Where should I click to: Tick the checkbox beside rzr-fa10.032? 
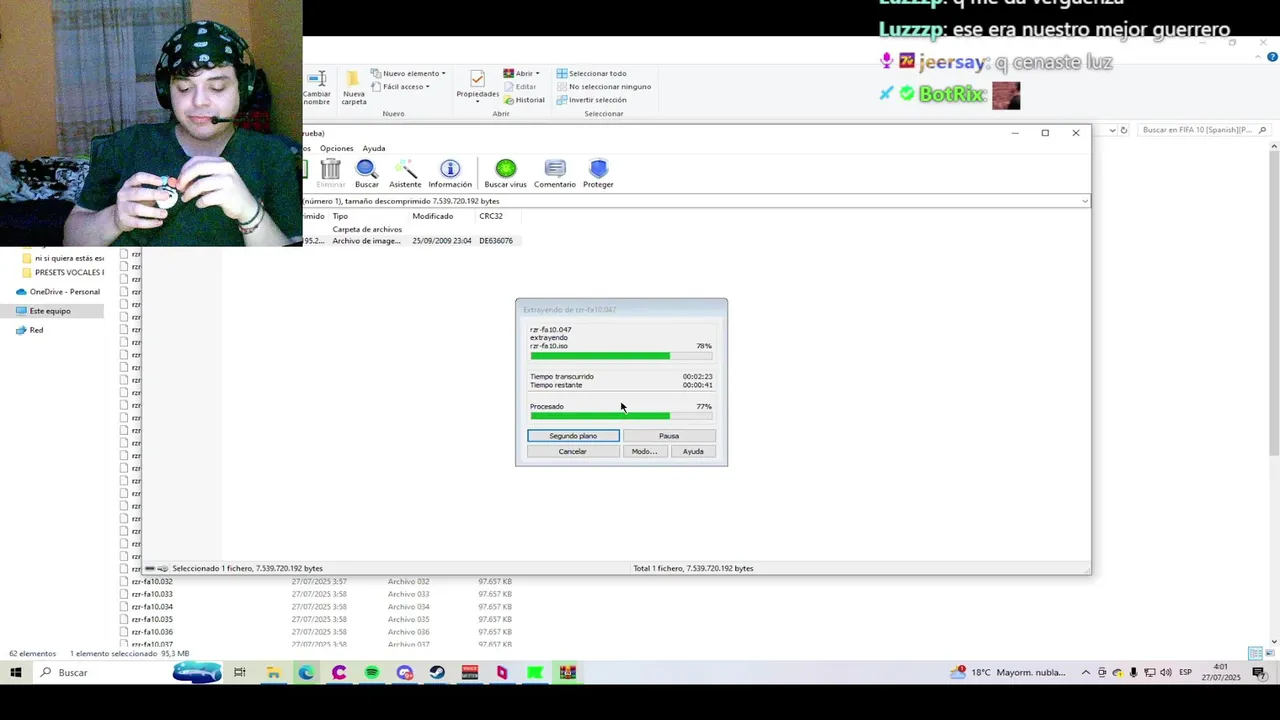tap(124, 581)
